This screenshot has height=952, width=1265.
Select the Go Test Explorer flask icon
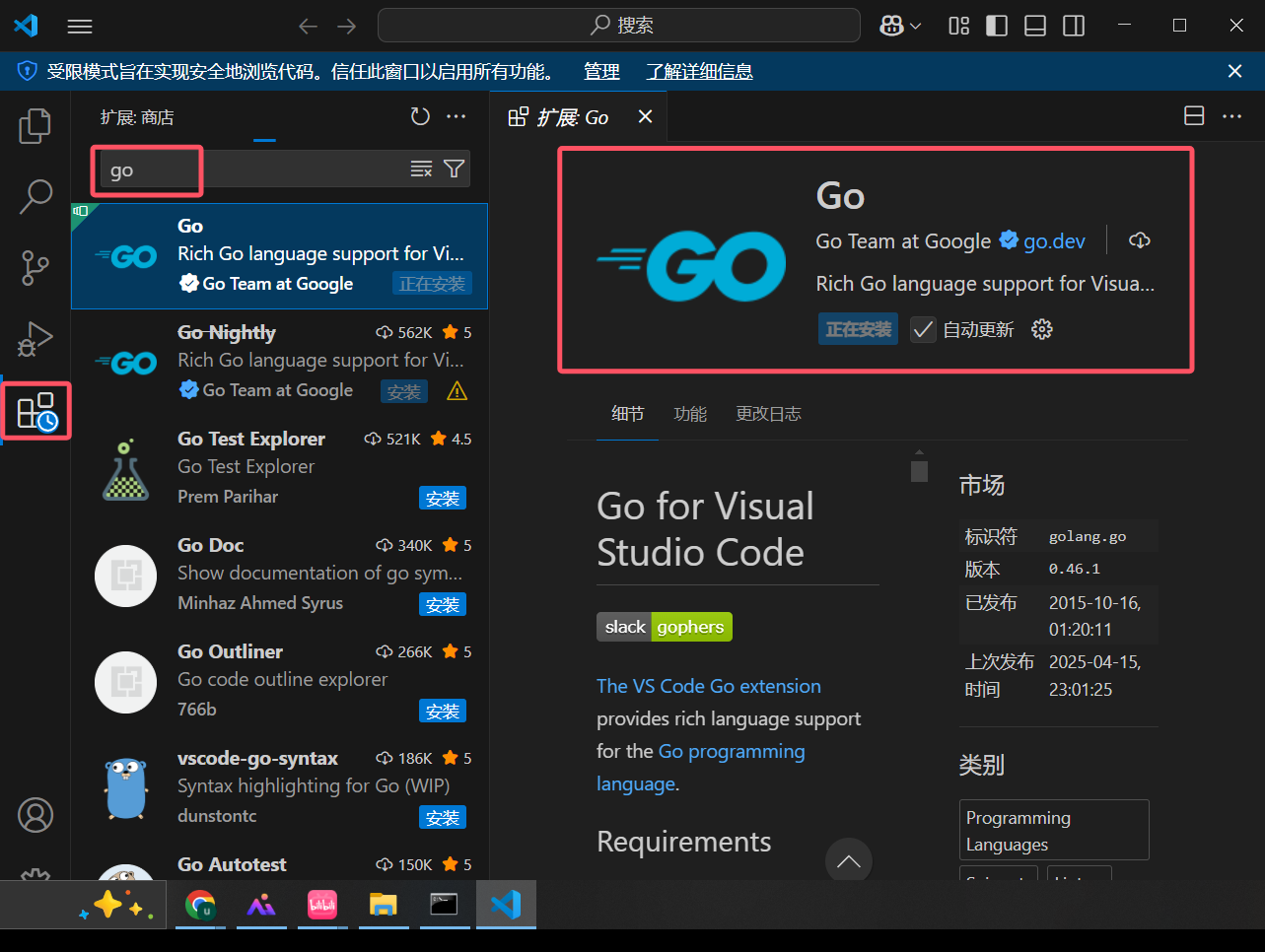[125, 470]
